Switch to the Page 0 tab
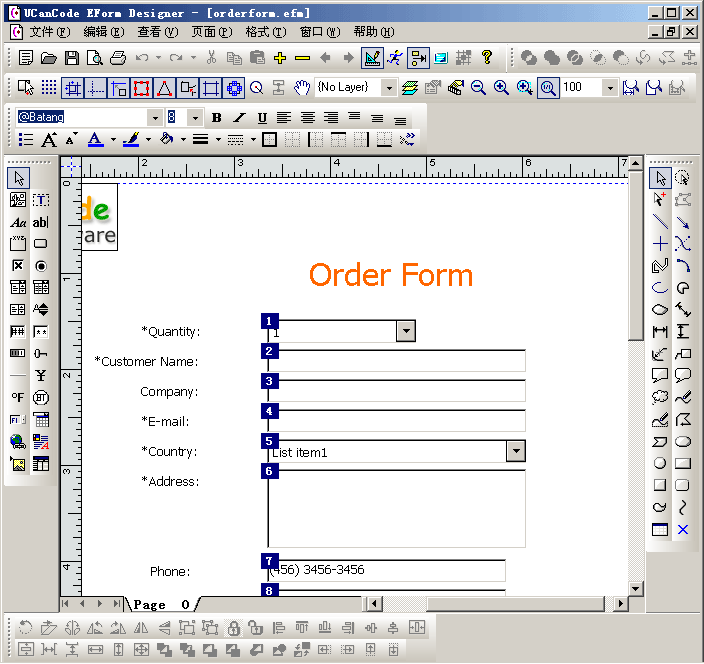This screenshot has width=704, height=664. [x=161, y=604]
